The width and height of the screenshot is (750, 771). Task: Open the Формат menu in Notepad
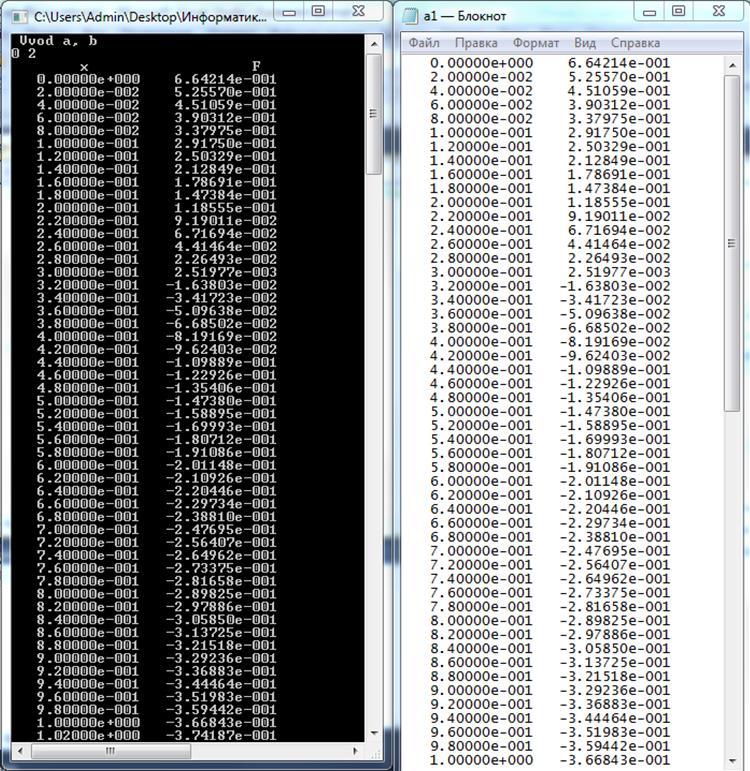pyautogui.click(x=536, y=43)
